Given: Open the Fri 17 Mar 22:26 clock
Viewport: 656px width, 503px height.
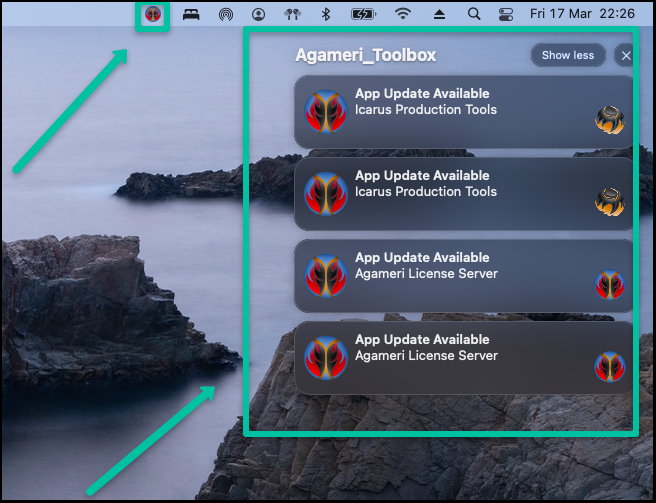Looking at the screenshot, I should (582, 14).
